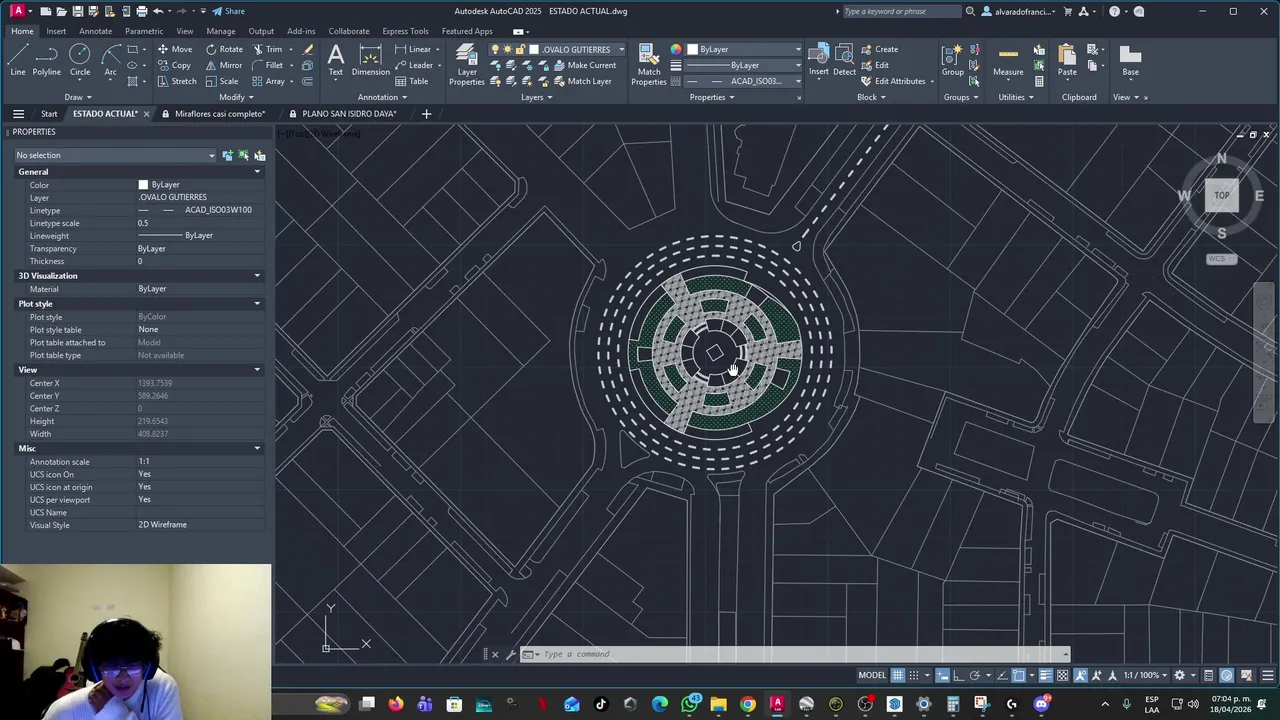
Task: Click the Share button in the title bar
Action: [x=229, y=11]
